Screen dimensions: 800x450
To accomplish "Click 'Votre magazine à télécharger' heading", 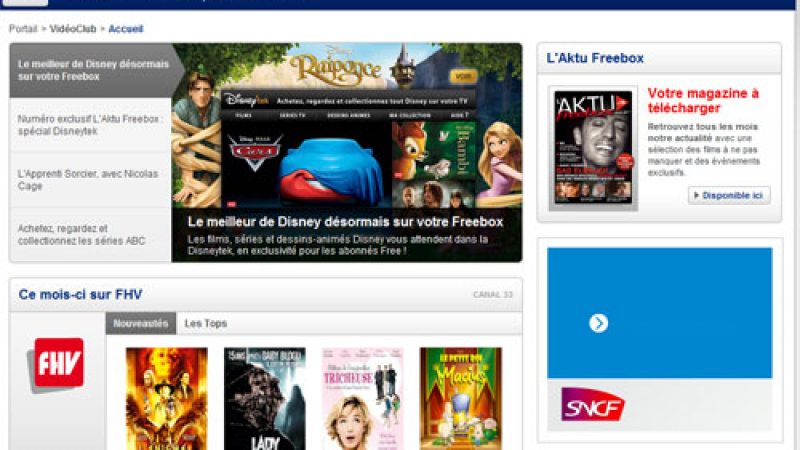I will coord(703,101).
